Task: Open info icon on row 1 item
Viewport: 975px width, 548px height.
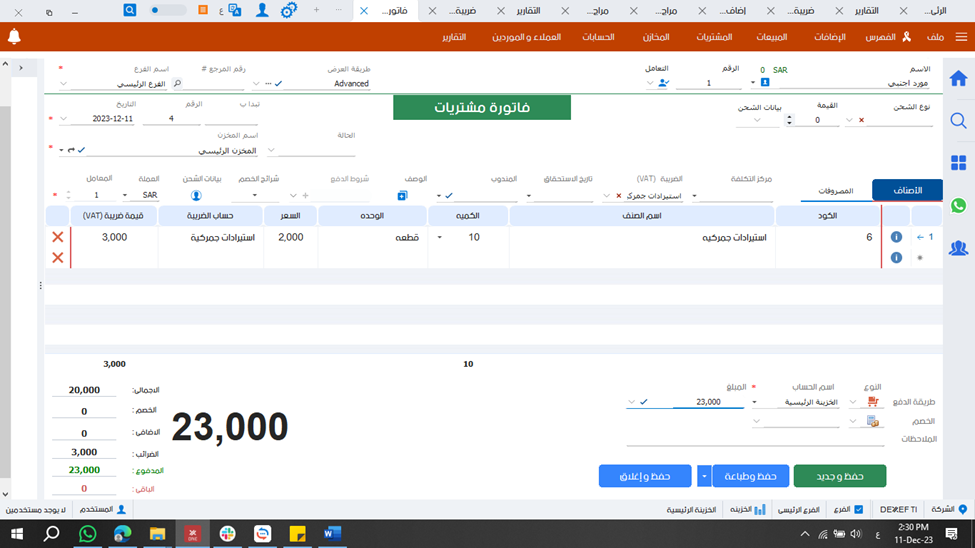Action: click(x=896, y=237)
